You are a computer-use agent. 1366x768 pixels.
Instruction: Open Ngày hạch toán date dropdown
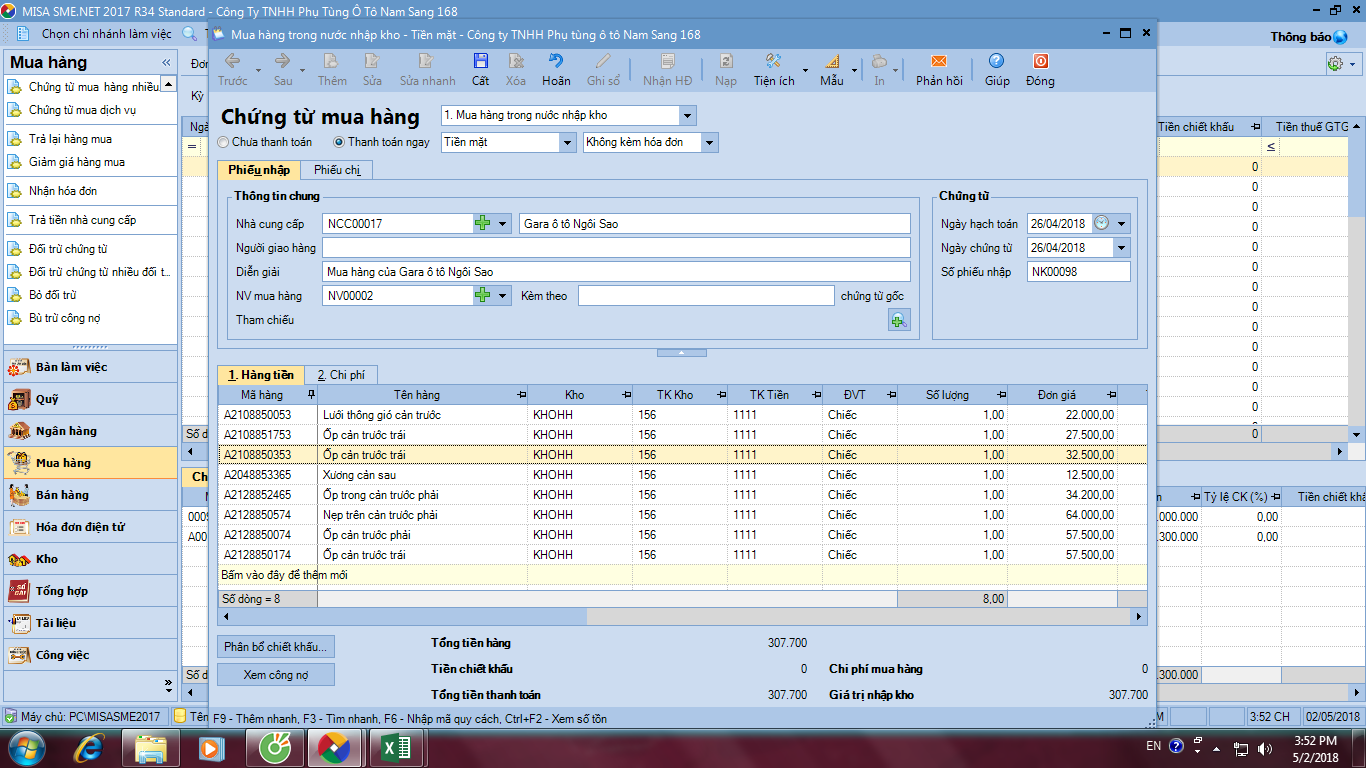coord(1122,224)
